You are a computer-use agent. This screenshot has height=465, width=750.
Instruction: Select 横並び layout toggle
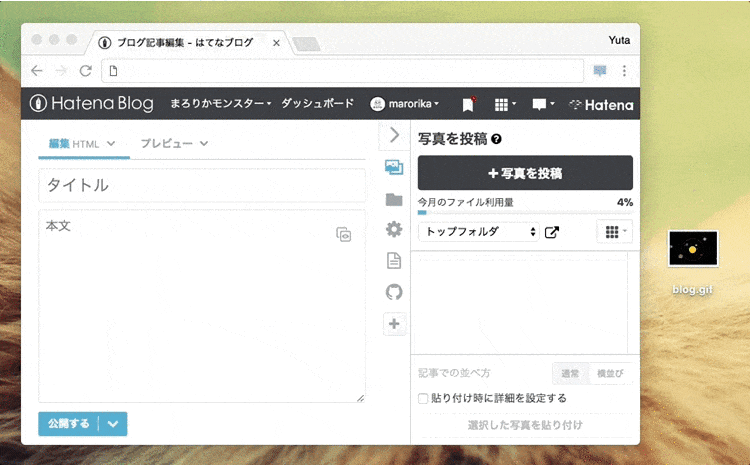click(x=610, y=373)
